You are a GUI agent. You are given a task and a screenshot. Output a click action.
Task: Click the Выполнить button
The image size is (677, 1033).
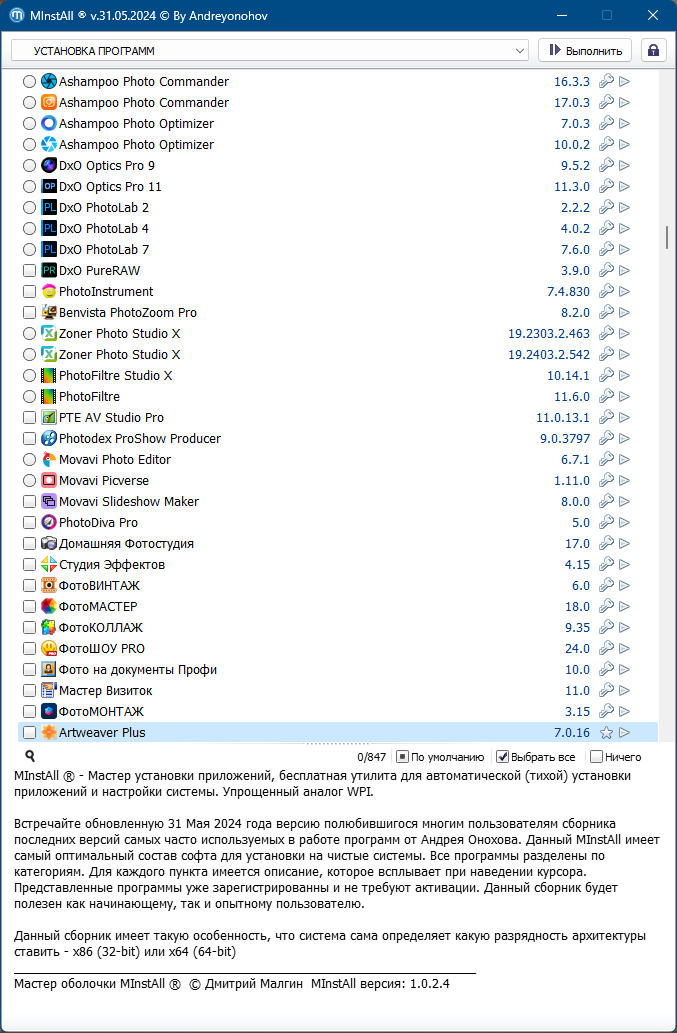click(585, 51)
